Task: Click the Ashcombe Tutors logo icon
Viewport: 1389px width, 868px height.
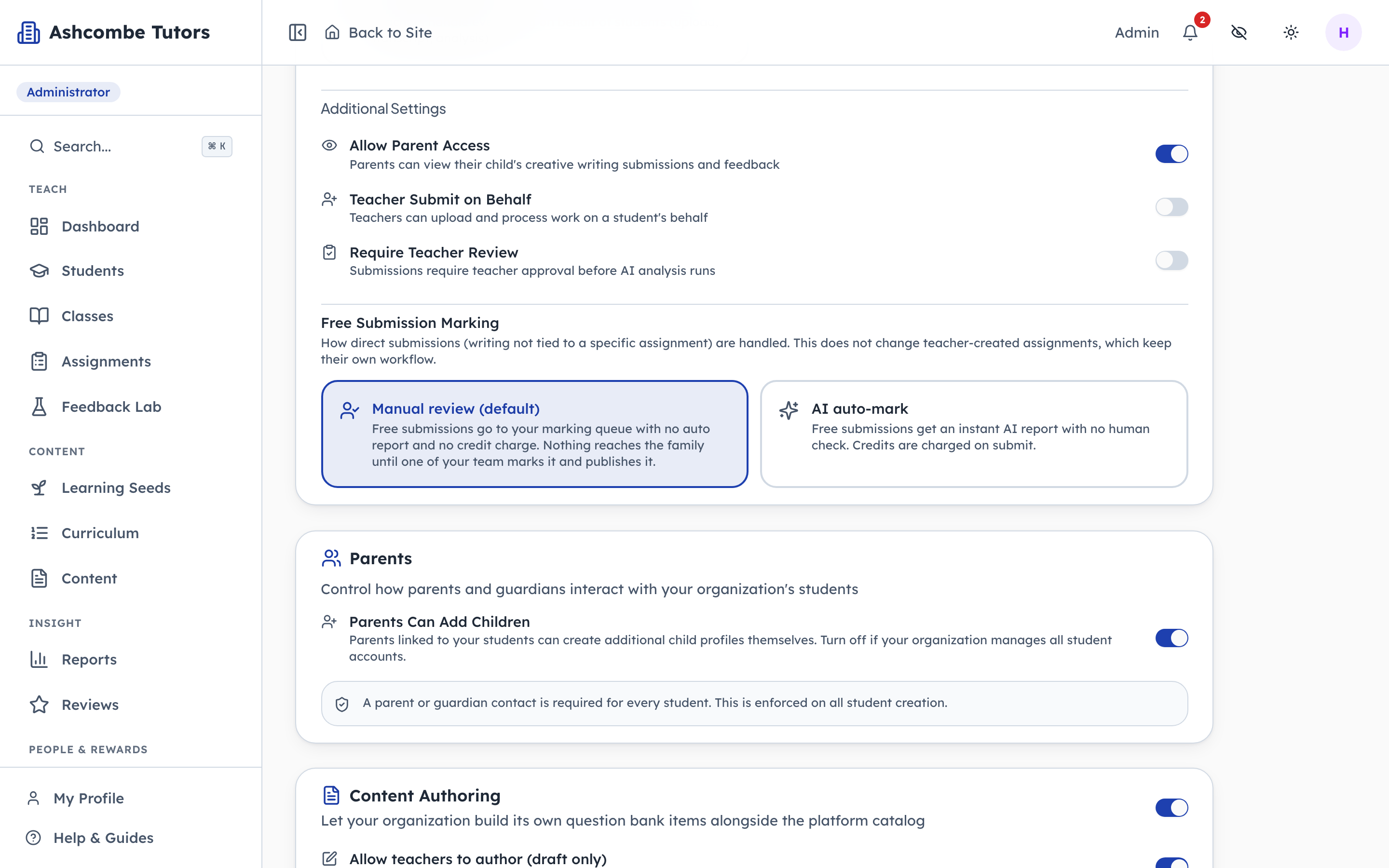Action: pyautogui.click(x=29, y=33)
